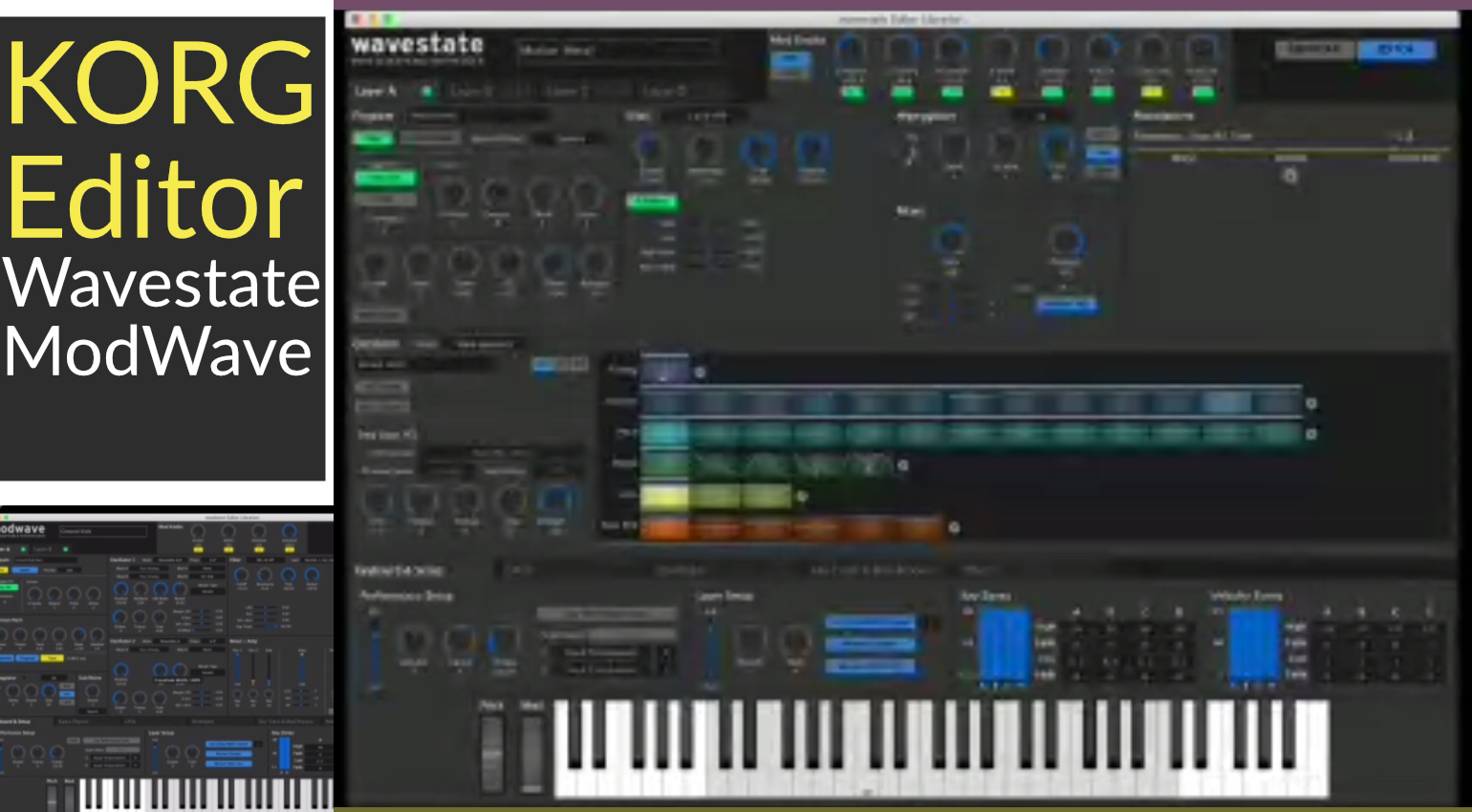Click blue button in Arpeggiator section
Screen dimensions: 1472x812
point(1102,157)
